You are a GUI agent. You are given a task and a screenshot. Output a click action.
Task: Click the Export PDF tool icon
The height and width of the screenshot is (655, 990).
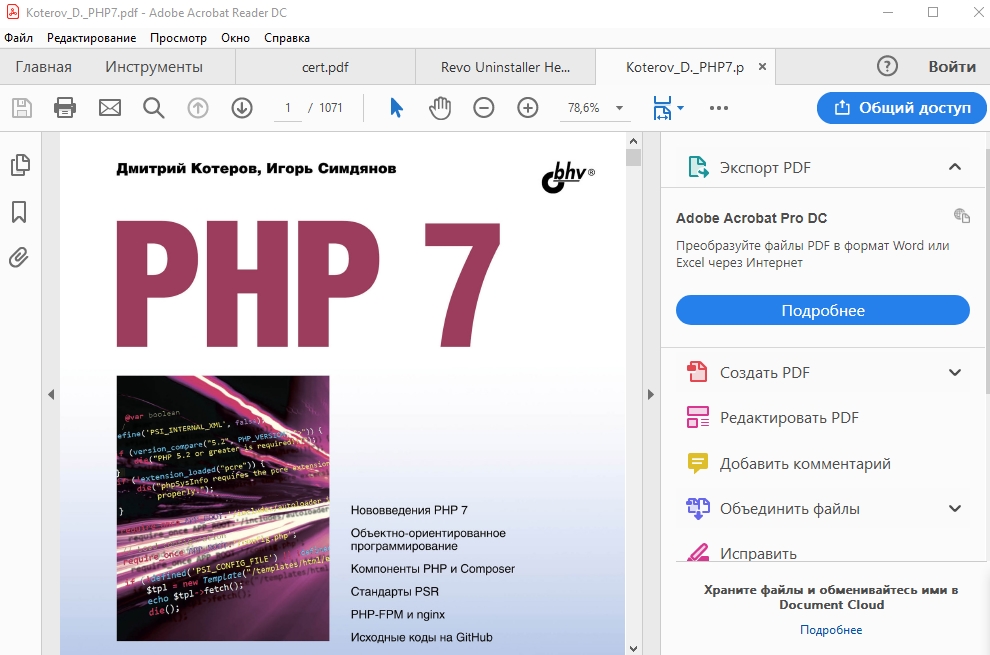pos(698,167)
